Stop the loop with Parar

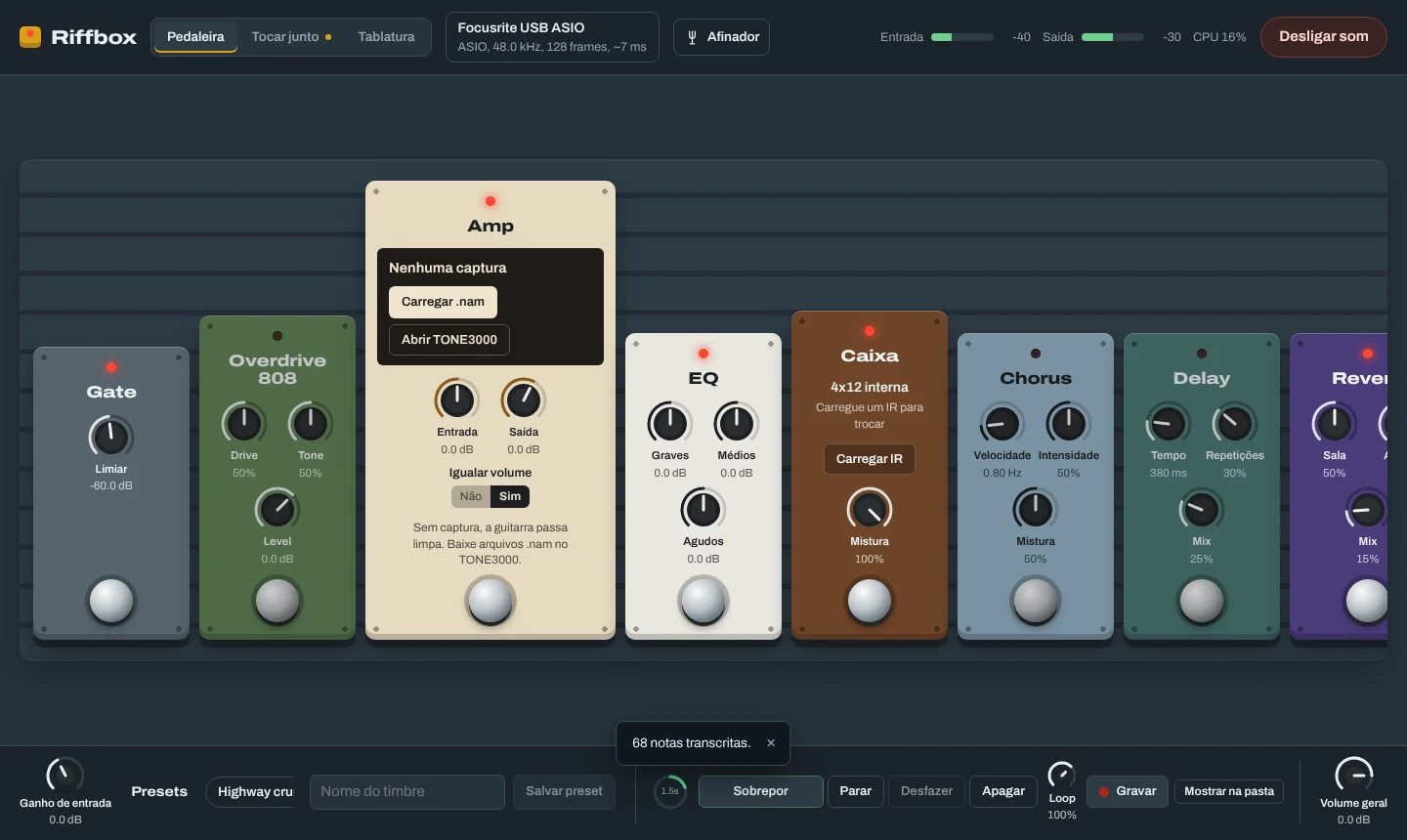[x=856, y=791]
